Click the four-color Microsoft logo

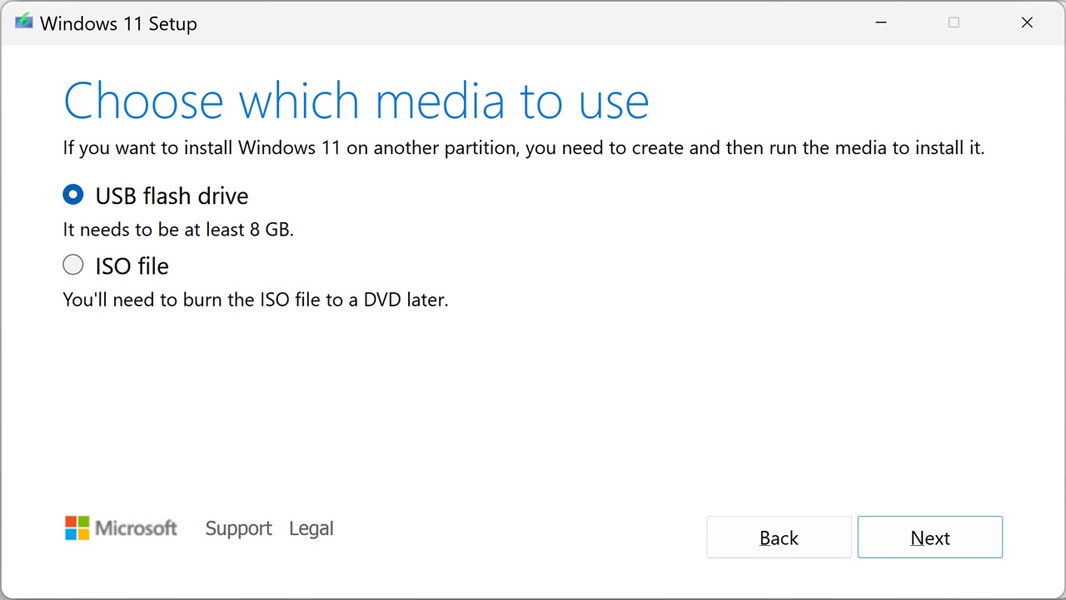tap(77, 528)
